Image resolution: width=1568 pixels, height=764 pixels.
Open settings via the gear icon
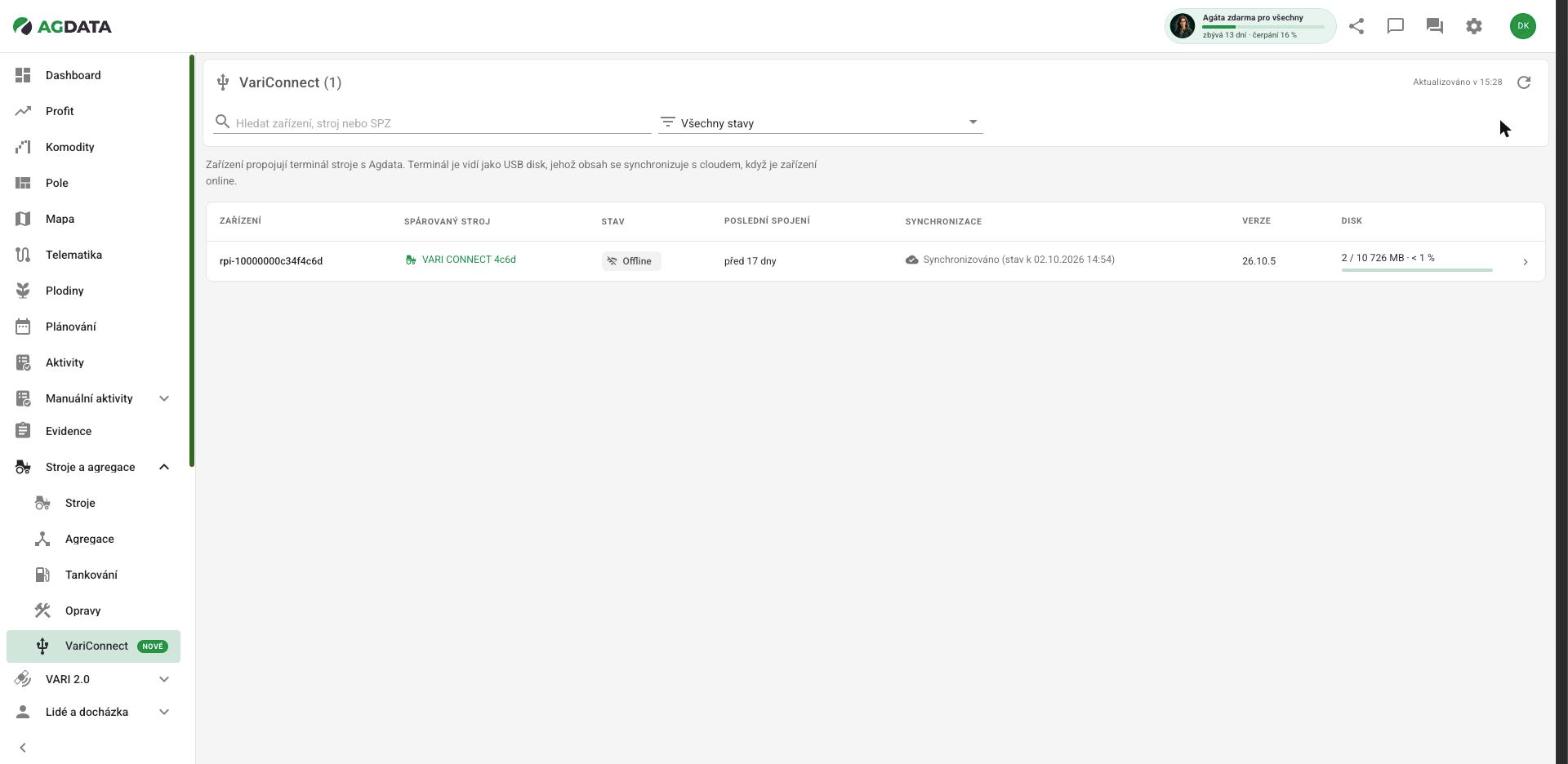pos(1474,26)
